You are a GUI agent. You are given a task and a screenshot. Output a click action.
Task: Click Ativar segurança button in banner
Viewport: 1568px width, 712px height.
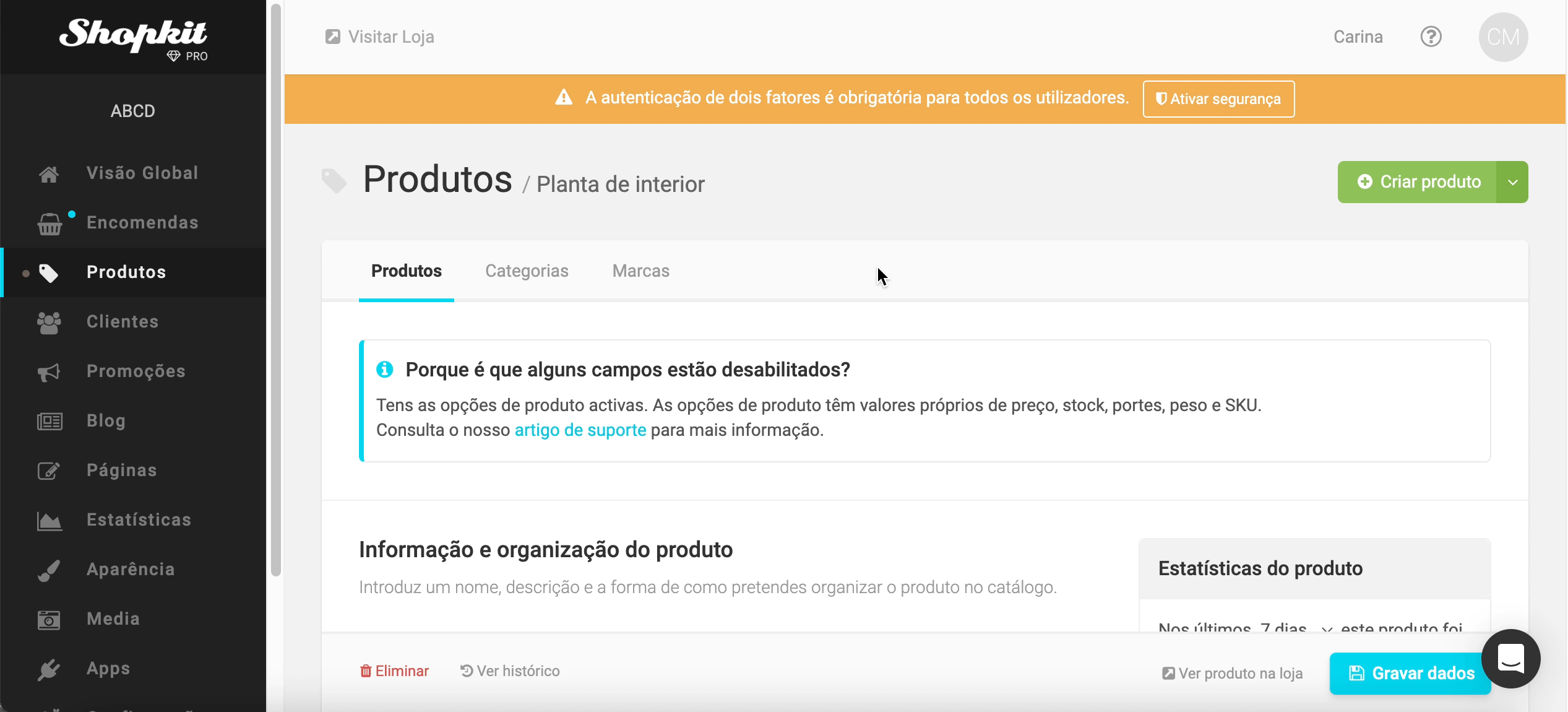click(x=1218, y=99)
